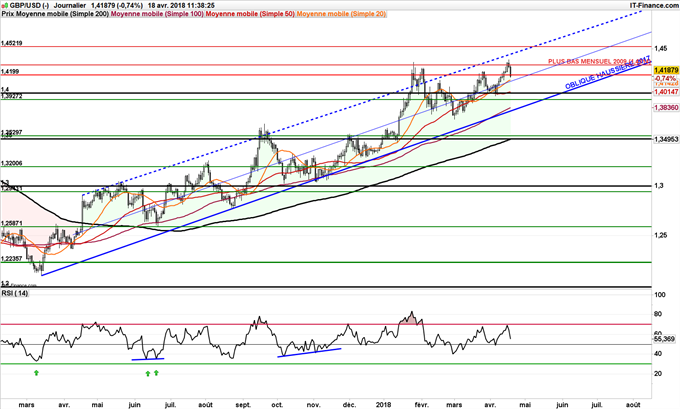Select blue RSI divergence line near nov.
The width and height of the screenshot is (680, 409).
[x=309, y=353]
